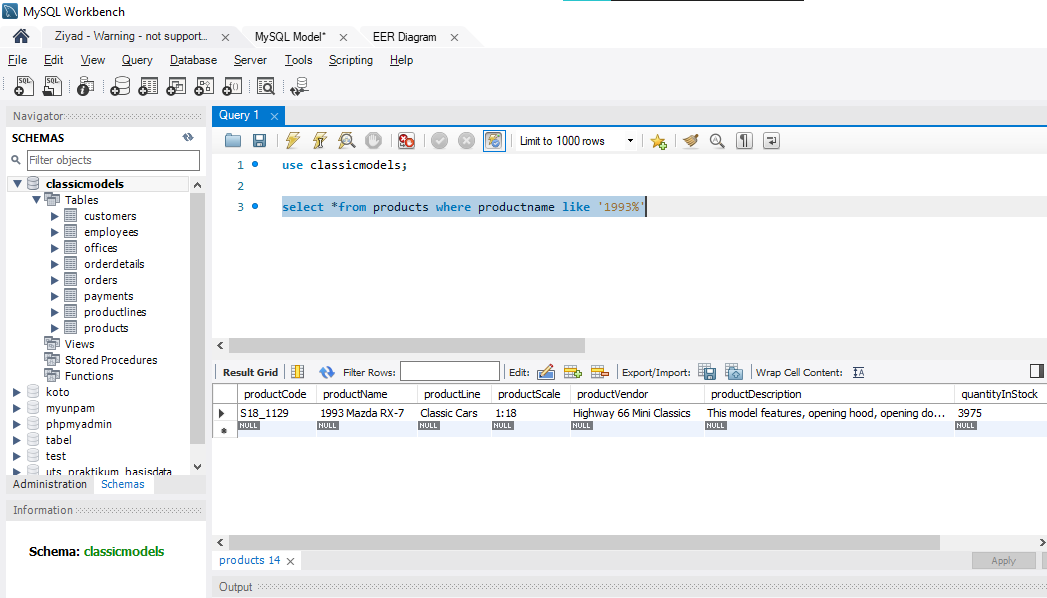The height and width of the screenshot is (598, 1047).
Task: Create a new schema icon
Action: tap(120, 86)
